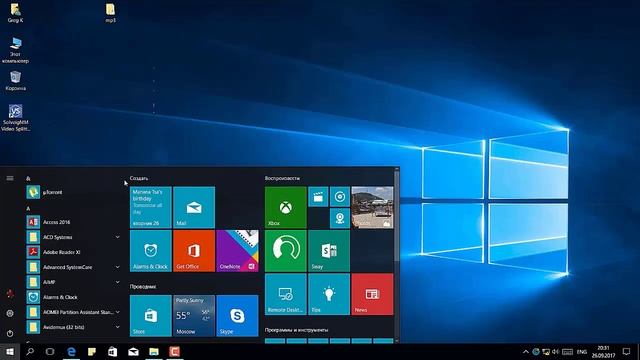Select the SolveigMM Video Splitter desktop icon
640x360 pixels.
pyautogui.click(x=16, y=118)
